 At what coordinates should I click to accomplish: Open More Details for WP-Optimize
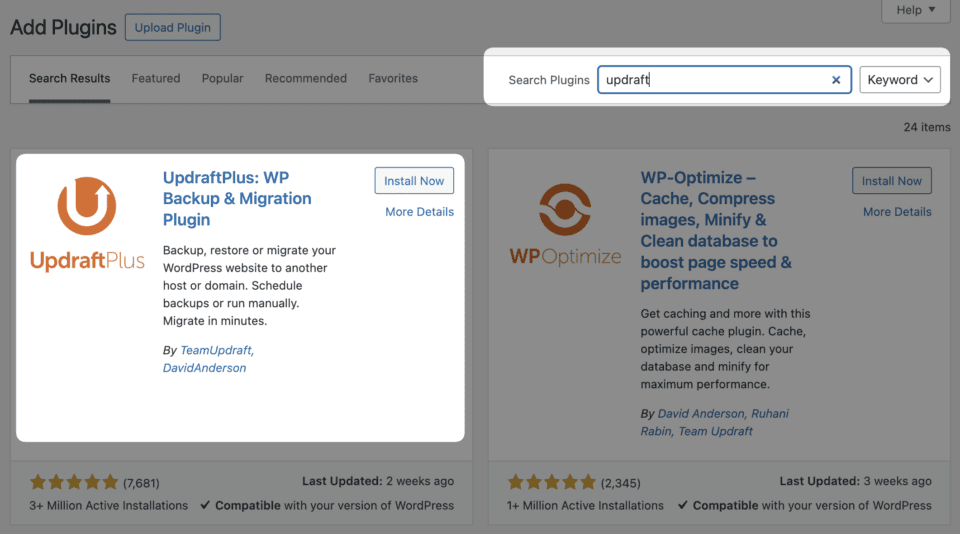point(897,212)
